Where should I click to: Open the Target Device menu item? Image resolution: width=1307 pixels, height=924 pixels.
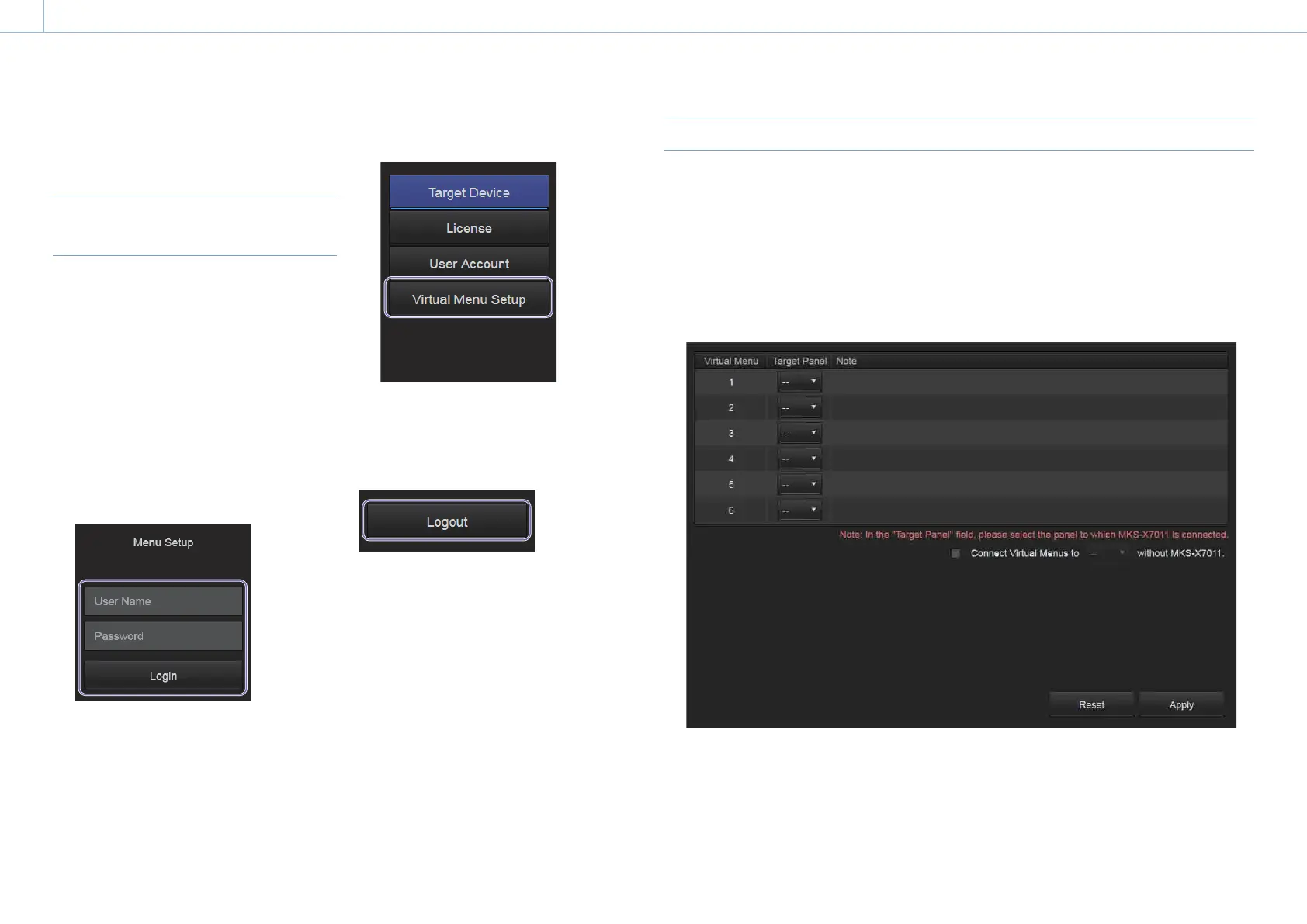click(x=469, y=192)
